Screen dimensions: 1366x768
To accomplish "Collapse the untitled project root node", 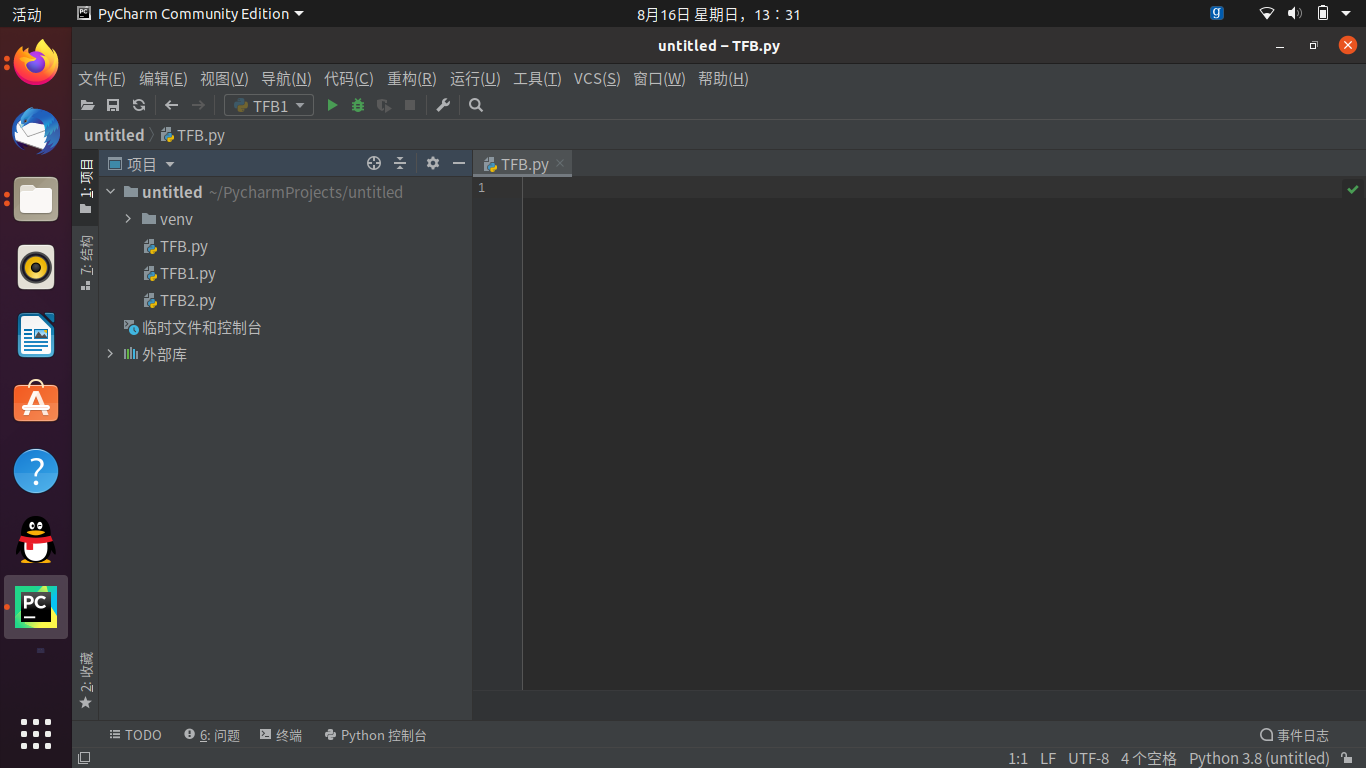I will (x=110, y=192).
